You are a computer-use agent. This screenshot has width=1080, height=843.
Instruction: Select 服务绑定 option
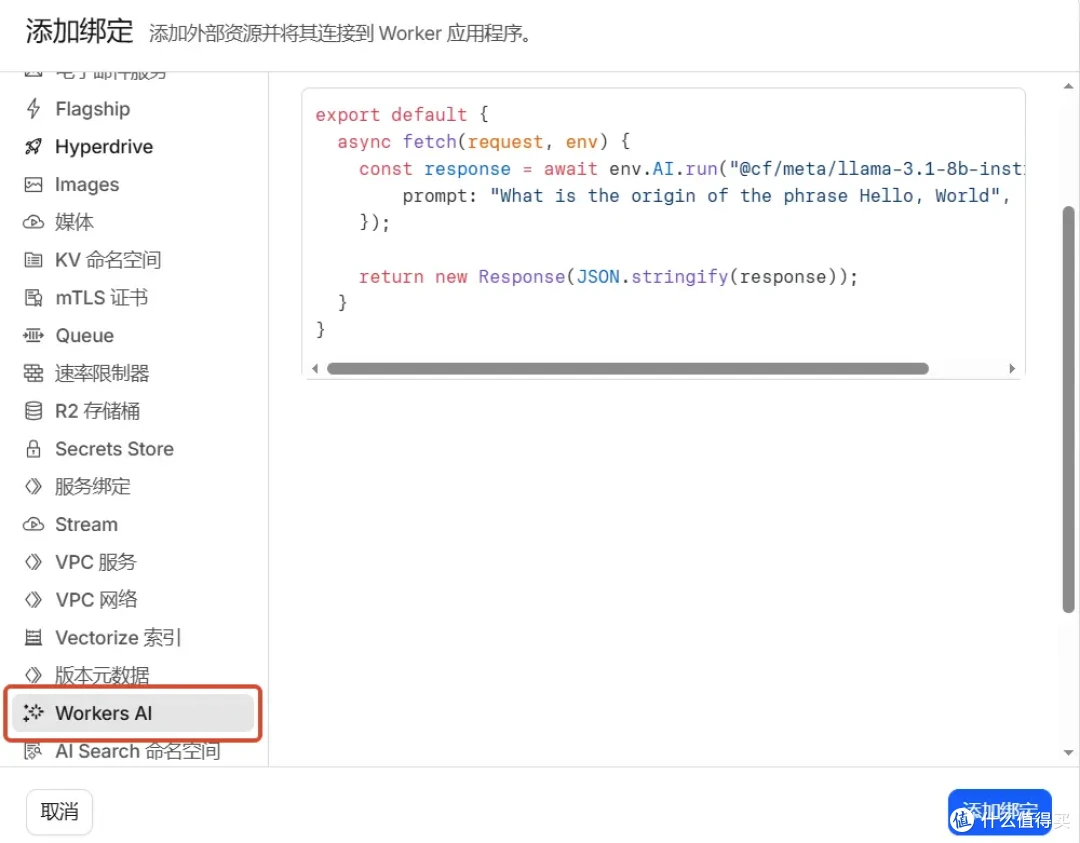[x=134, y=486]
